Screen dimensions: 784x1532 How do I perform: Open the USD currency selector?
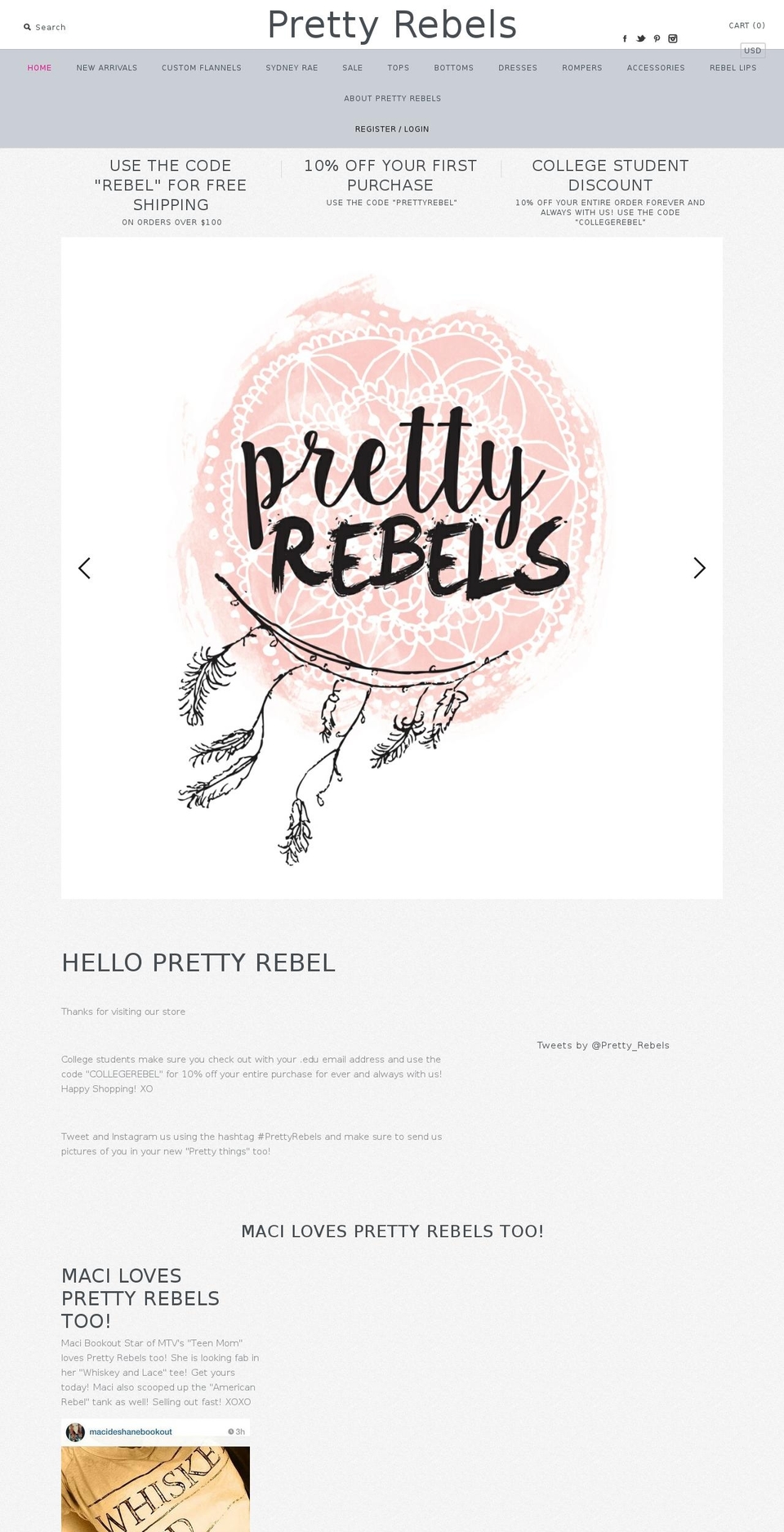[x=751, y=50]
